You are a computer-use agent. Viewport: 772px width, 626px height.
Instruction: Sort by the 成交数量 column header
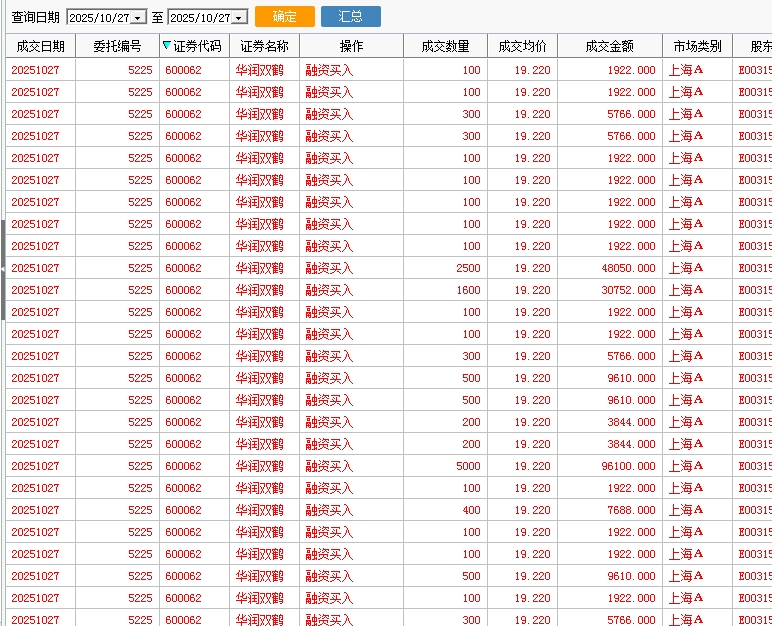click(446, 46)
